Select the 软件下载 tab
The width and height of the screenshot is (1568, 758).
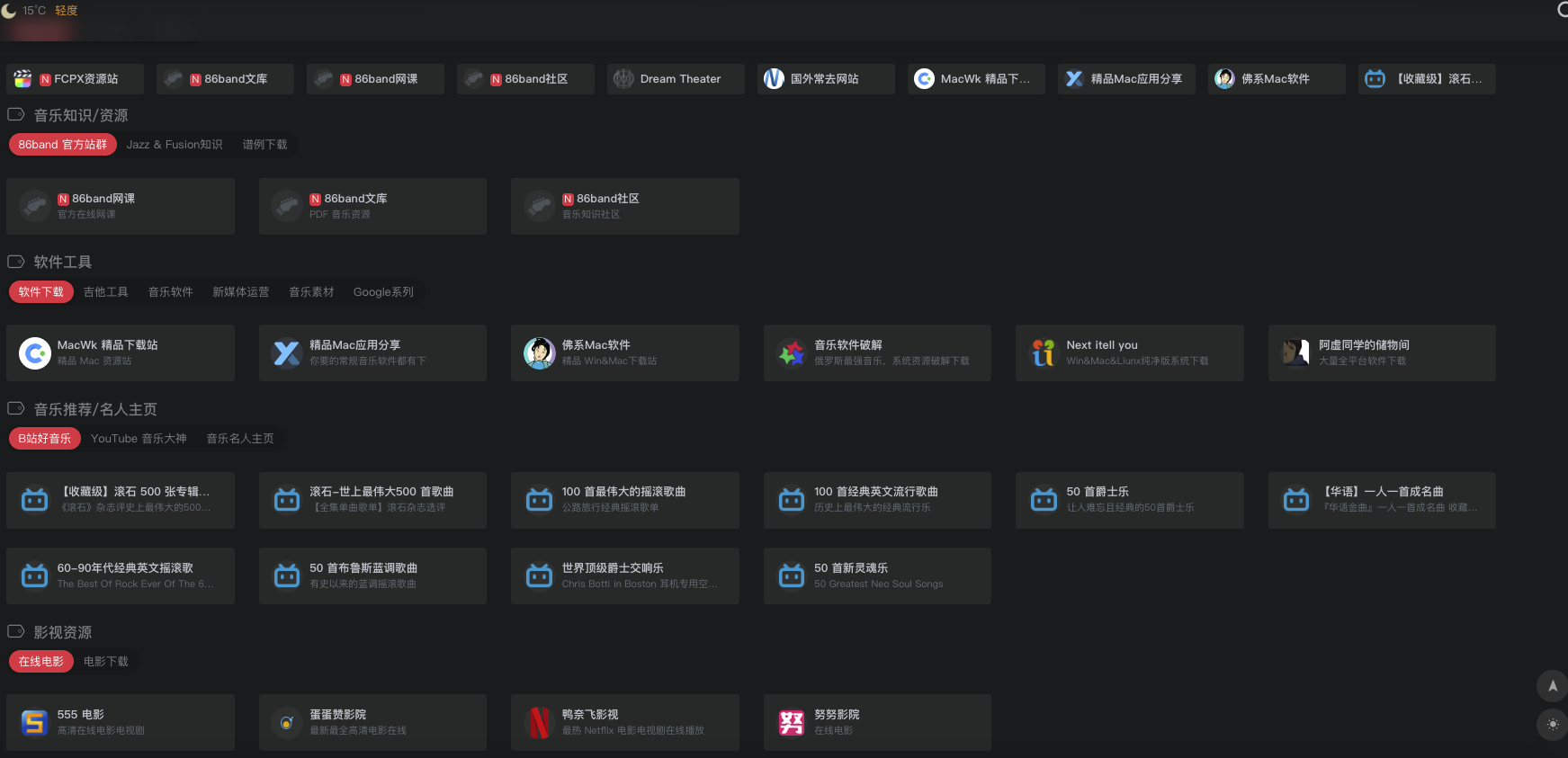(41, 292)
